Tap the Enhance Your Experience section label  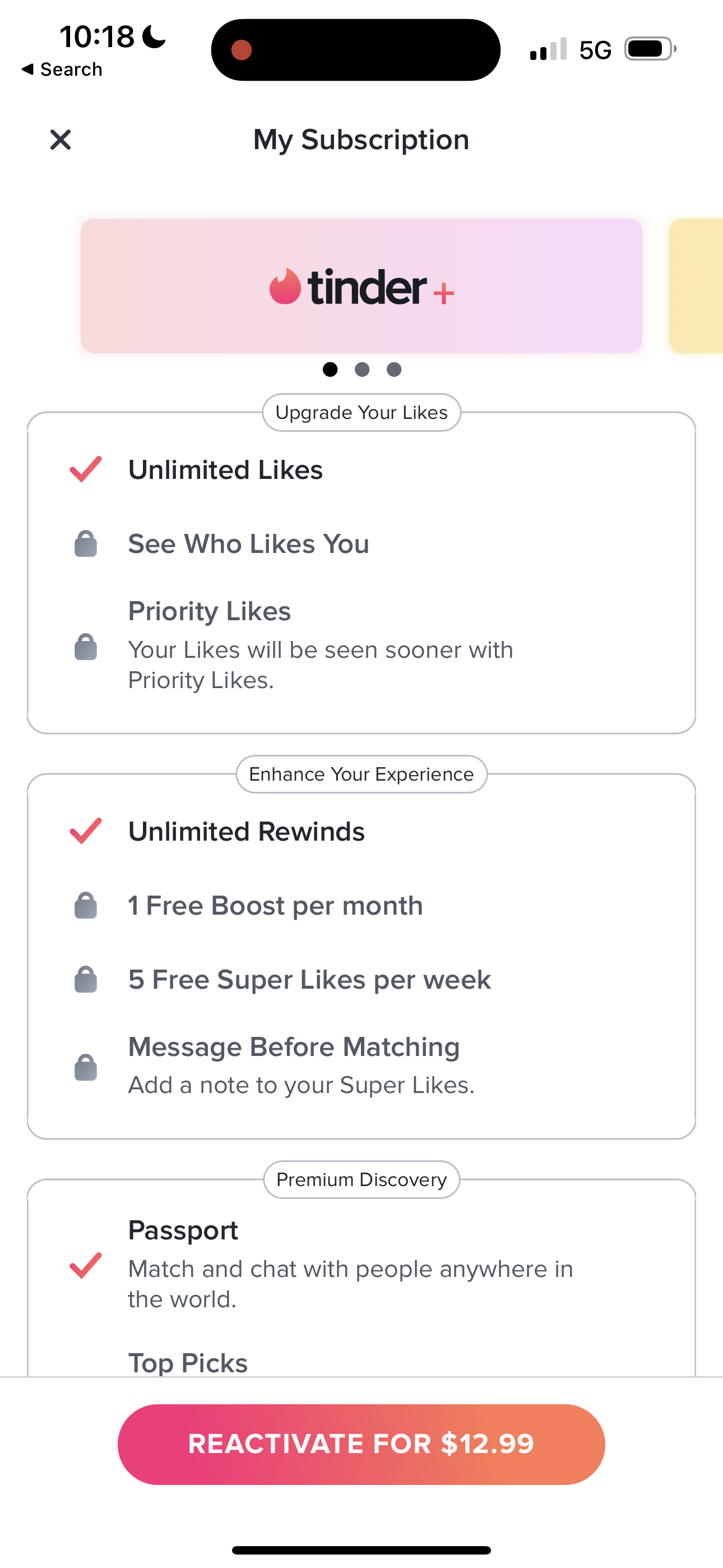[x=361, y=774]
